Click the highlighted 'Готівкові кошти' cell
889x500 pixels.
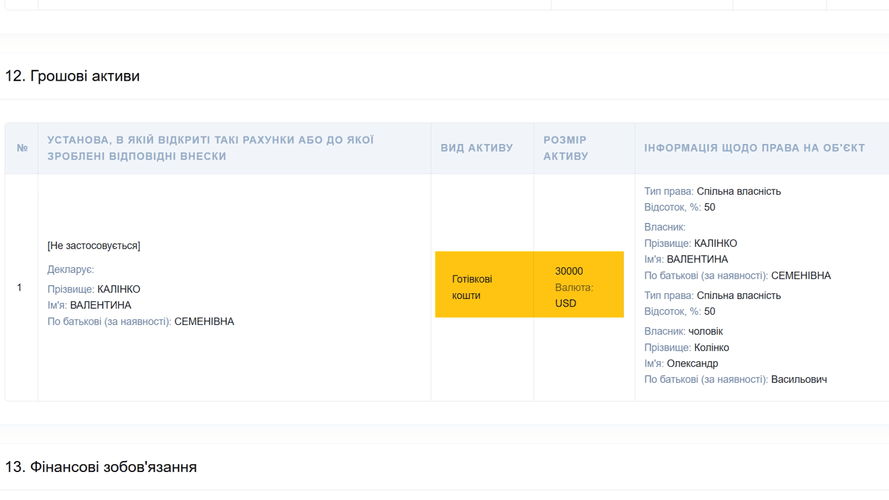pyautogui.click(x=472, y=287)
